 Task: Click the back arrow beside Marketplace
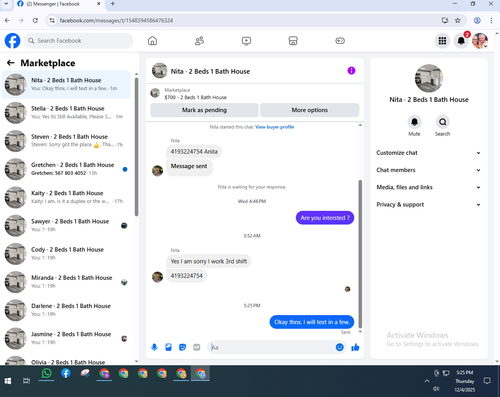click(11, 63)
